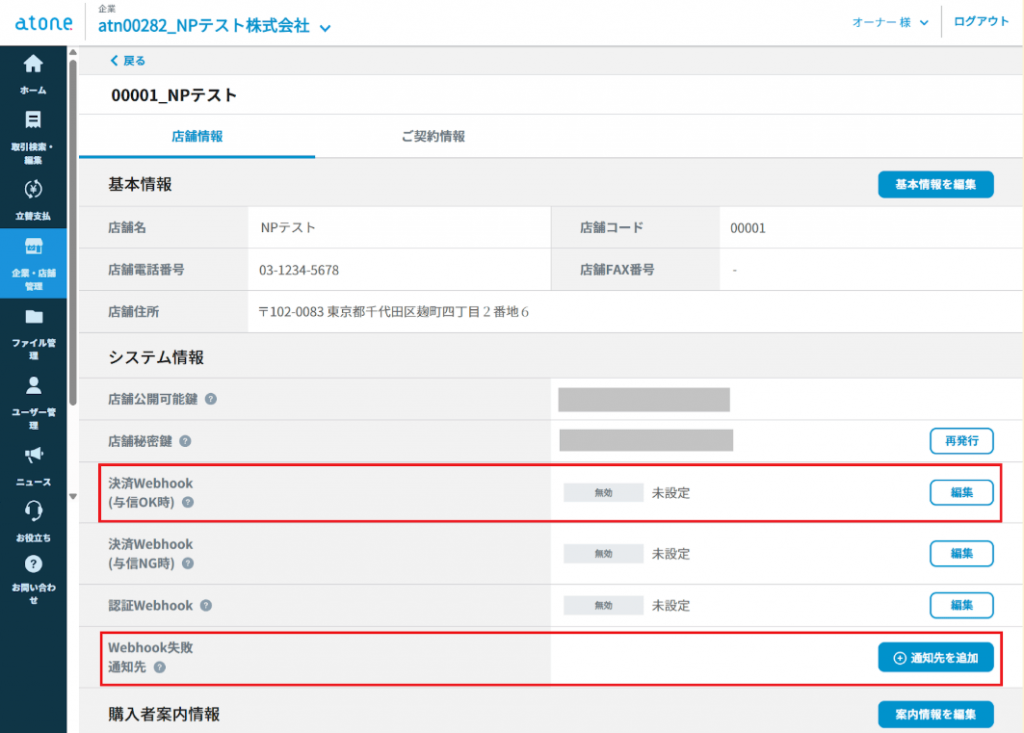Screen dimensions: 1024x733
Task: Switch to the ご契約情報 tab
Action: point(432,136)
